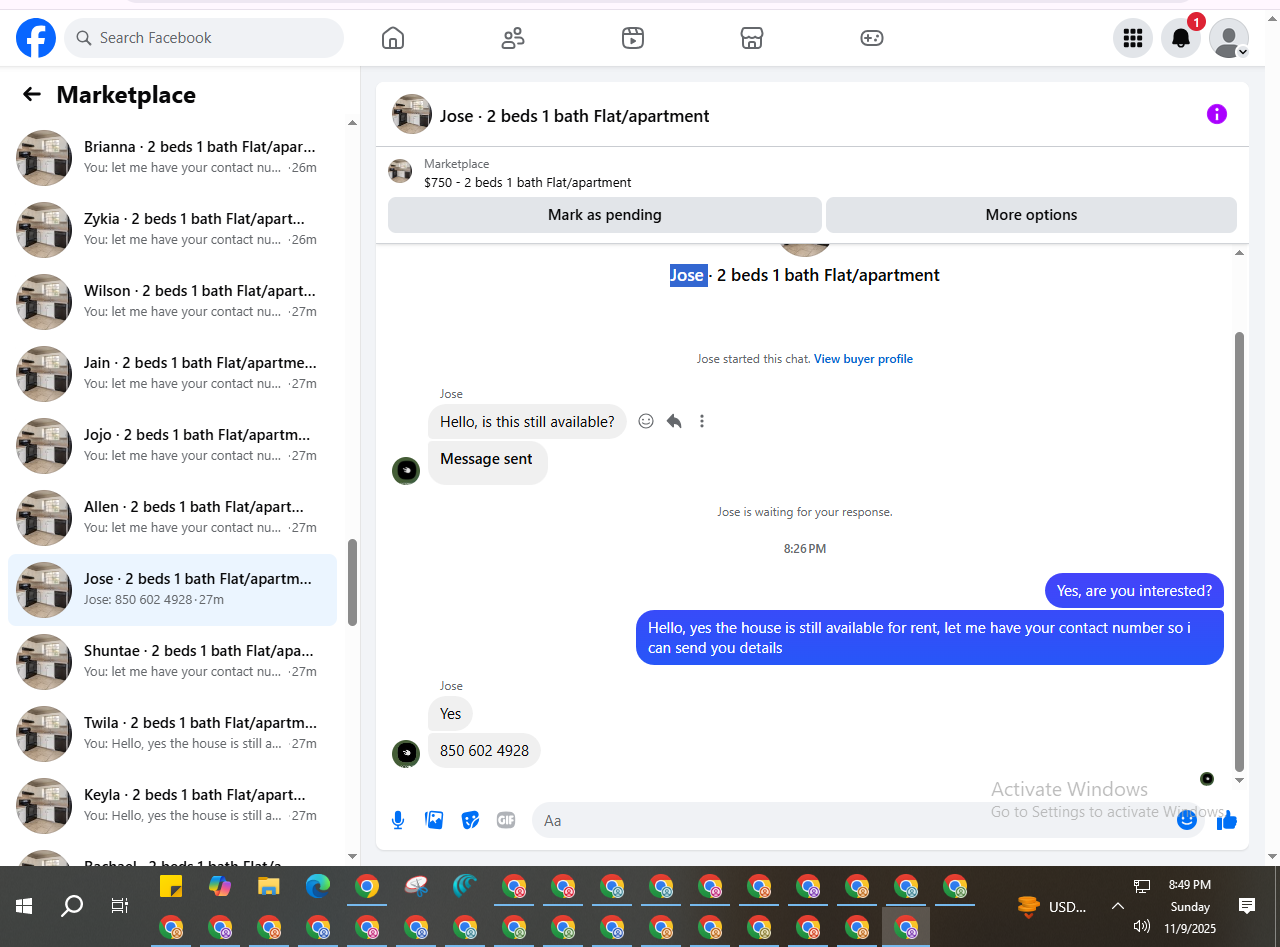Attach a photo to the message
Screen dimensions: 1280x947
pyautogui.click(x=434, y=820)
